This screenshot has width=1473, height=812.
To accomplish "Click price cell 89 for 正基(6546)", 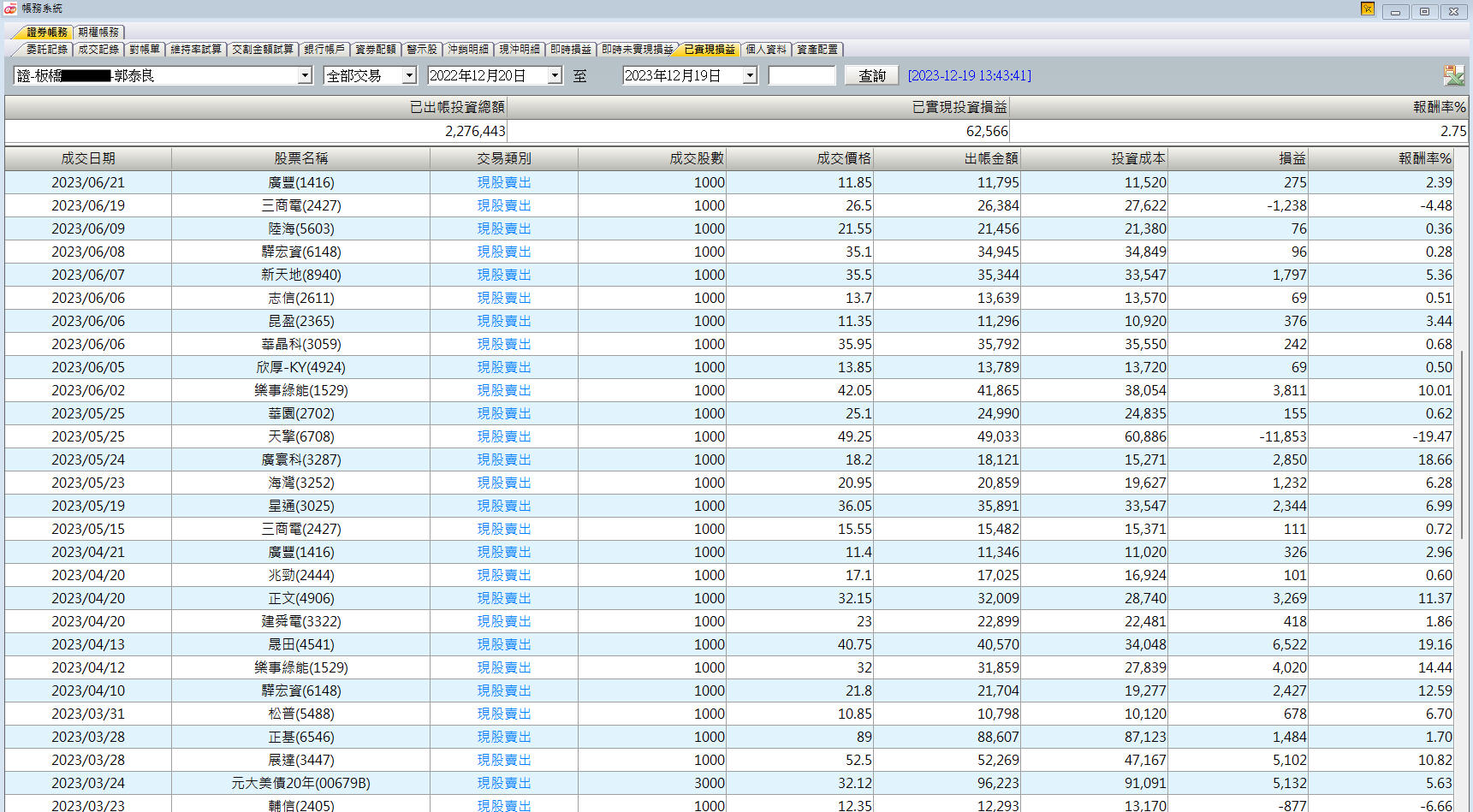I will click(x=864, y=737).
